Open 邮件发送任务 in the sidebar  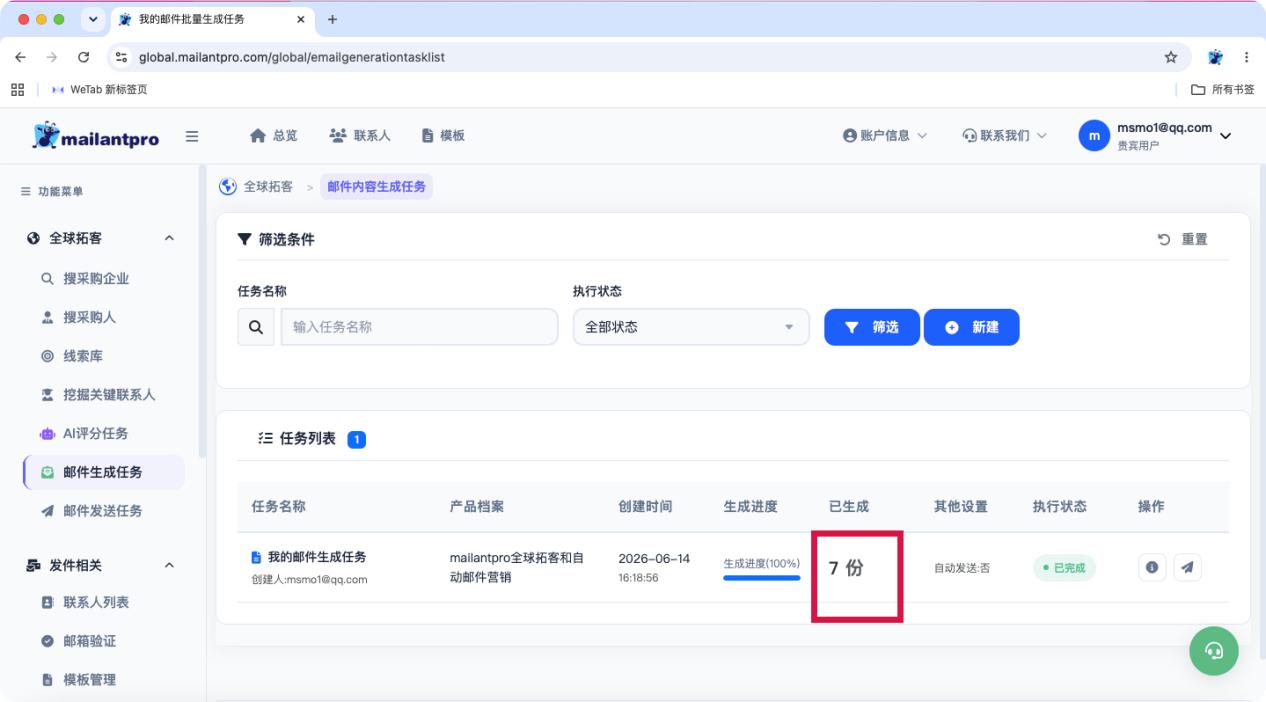(x=103, y=511)
